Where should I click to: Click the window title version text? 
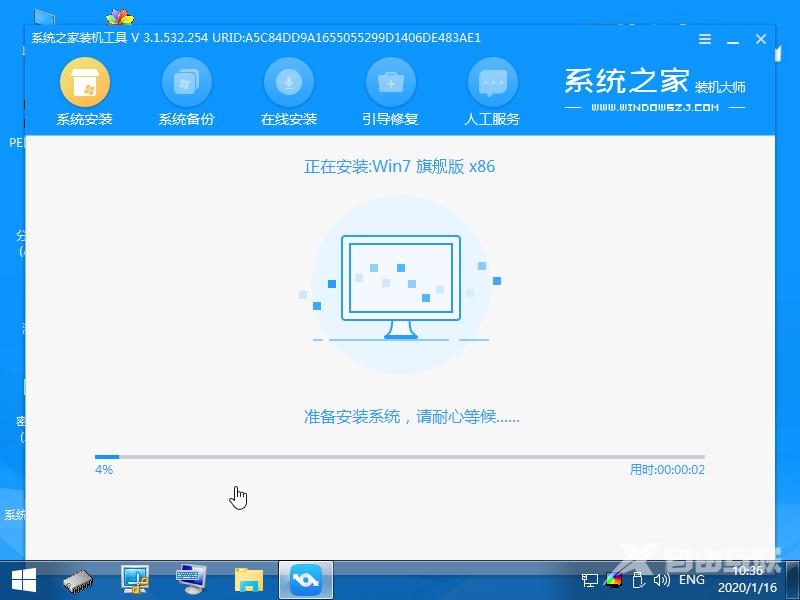256,38
